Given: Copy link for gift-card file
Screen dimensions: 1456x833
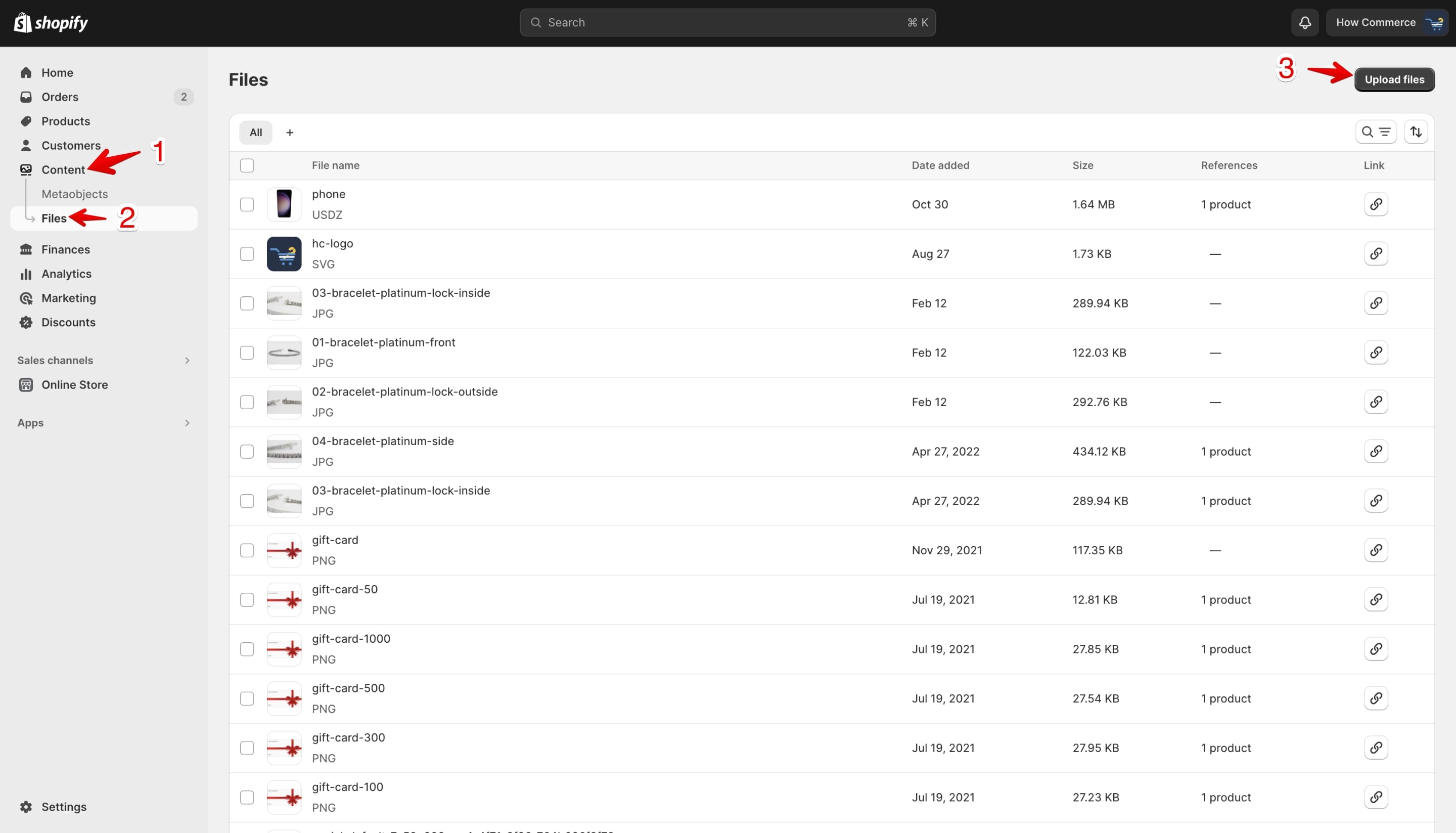Looking at the screenshot, I should (1376, 550).
